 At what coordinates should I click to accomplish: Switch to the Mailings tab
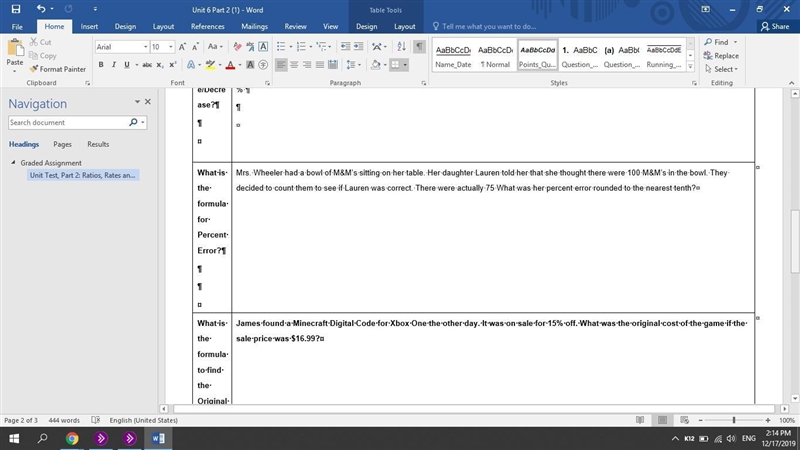click(x=254, y=27)
